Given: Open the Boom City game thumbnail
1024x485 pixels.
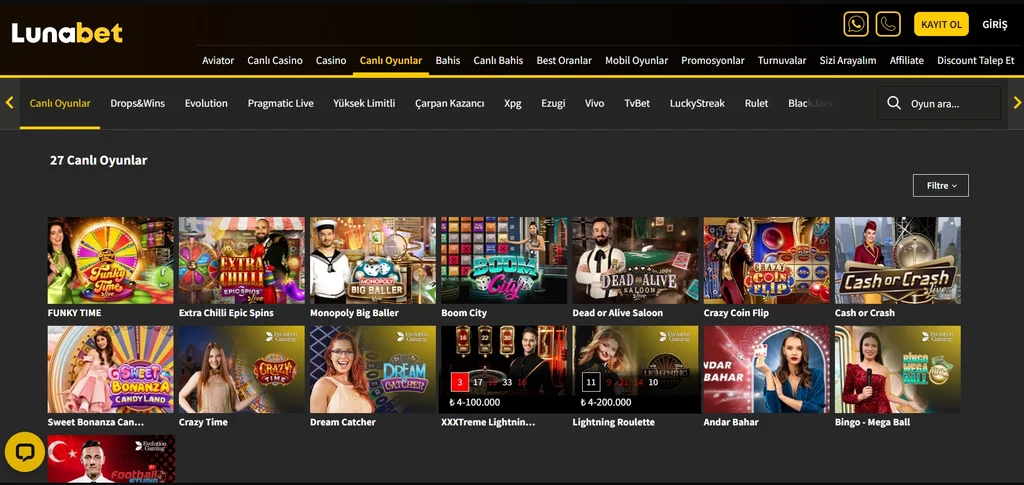Looking at the screenshot, I should point(504,260).
